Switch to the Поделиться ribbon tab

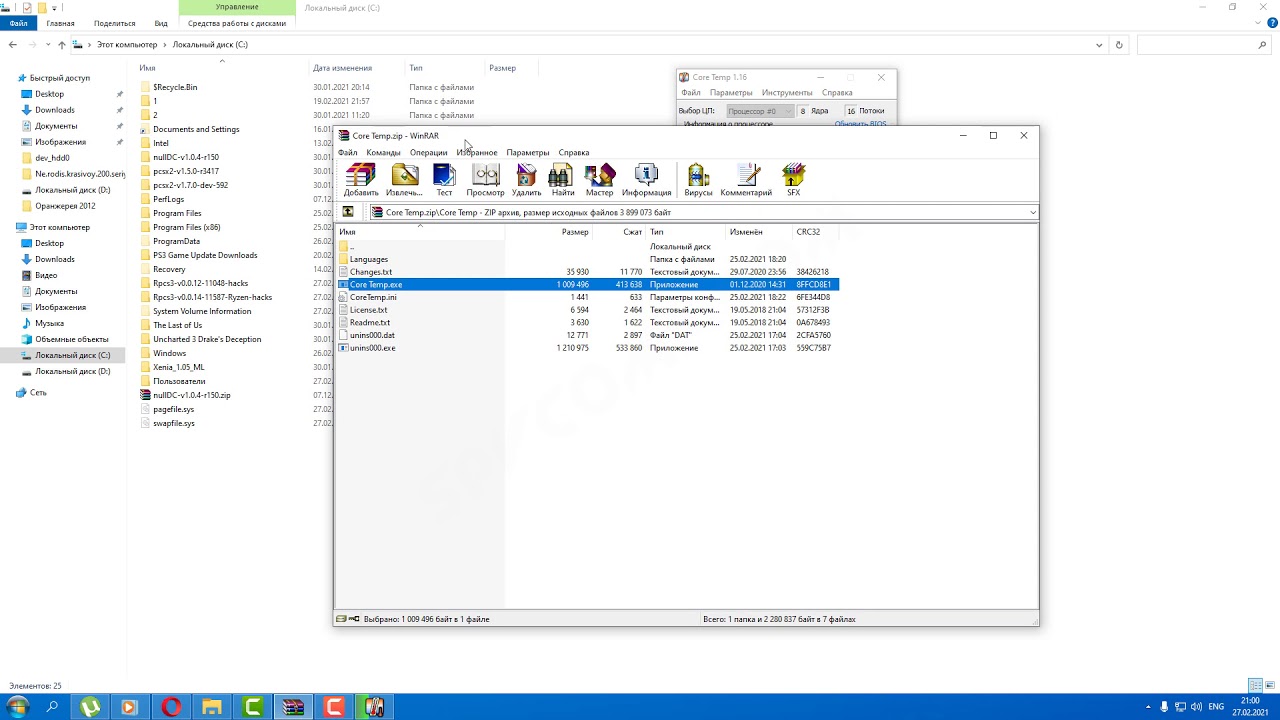pos(114,23)
